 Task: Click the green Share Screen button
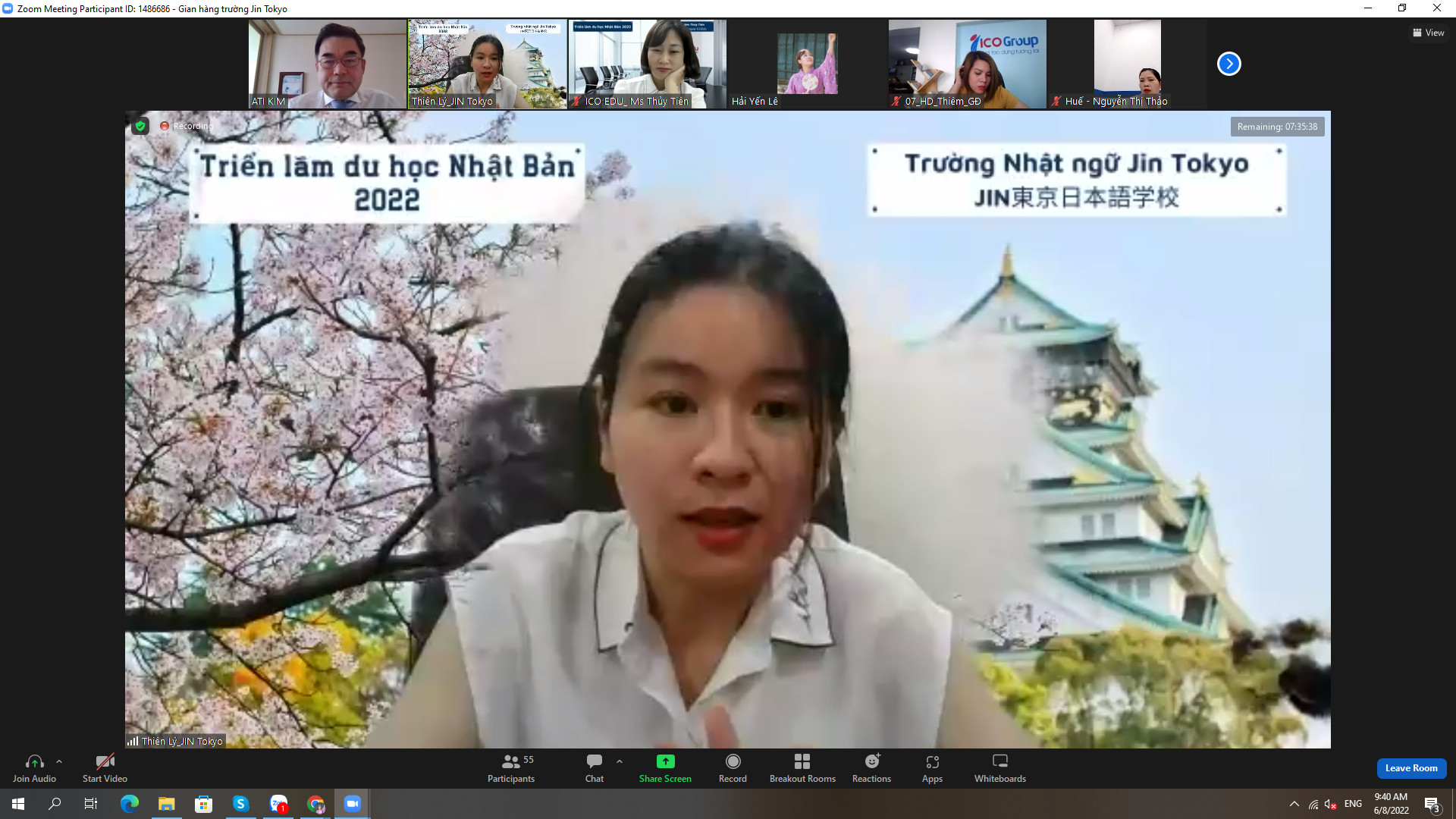coord(665,768)
